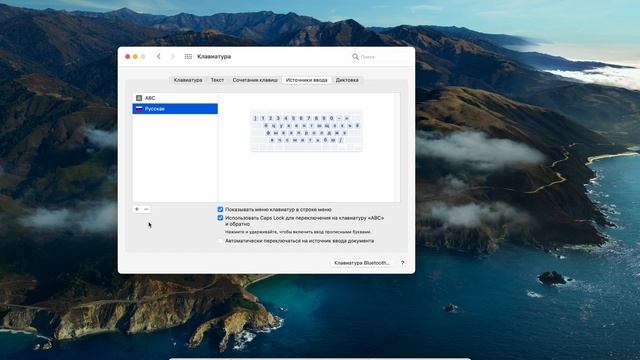Remove input source with minus button

tap(146, 209)
